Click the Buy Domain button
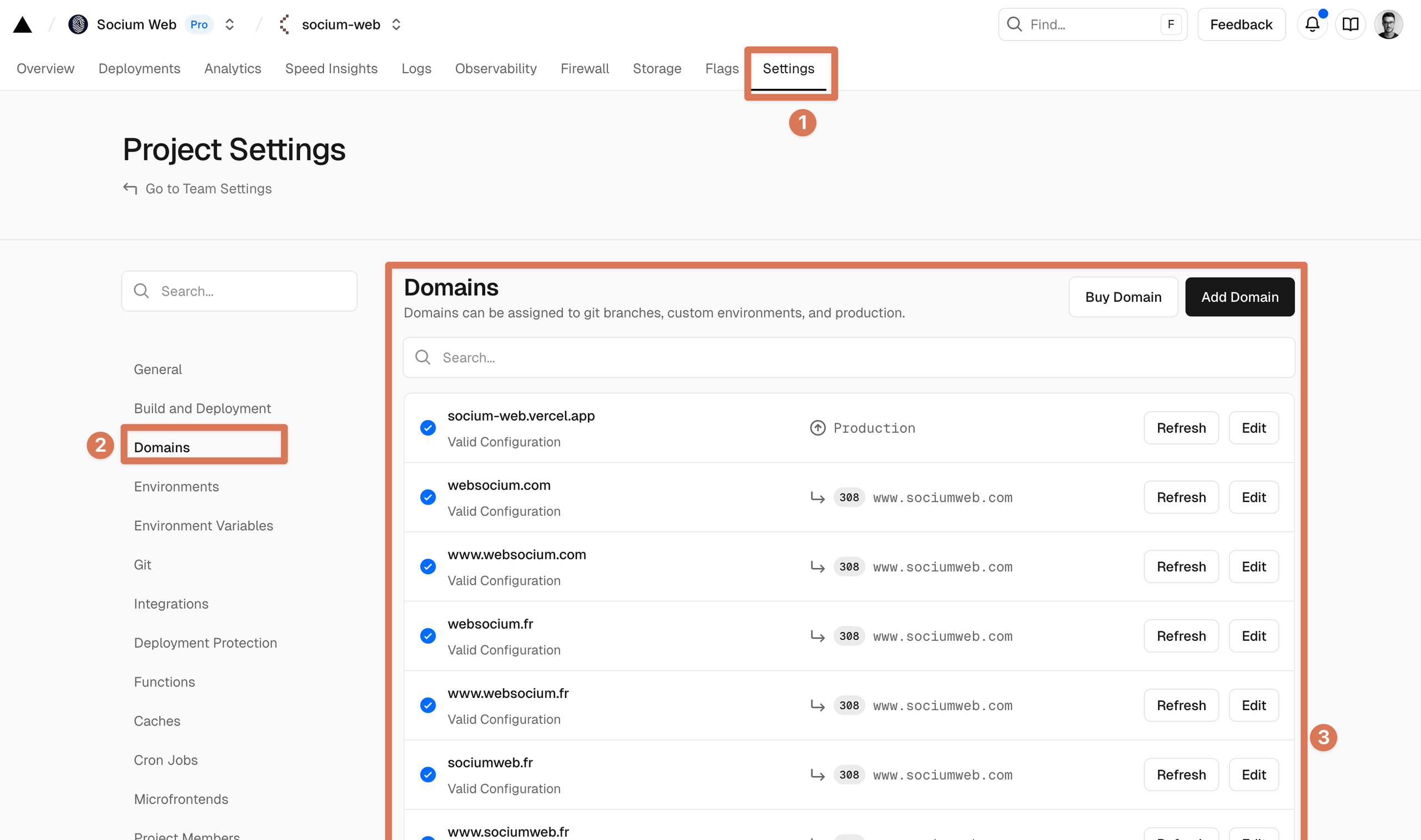Screen dimensions: 1421x840 [x=1123, y=297]
